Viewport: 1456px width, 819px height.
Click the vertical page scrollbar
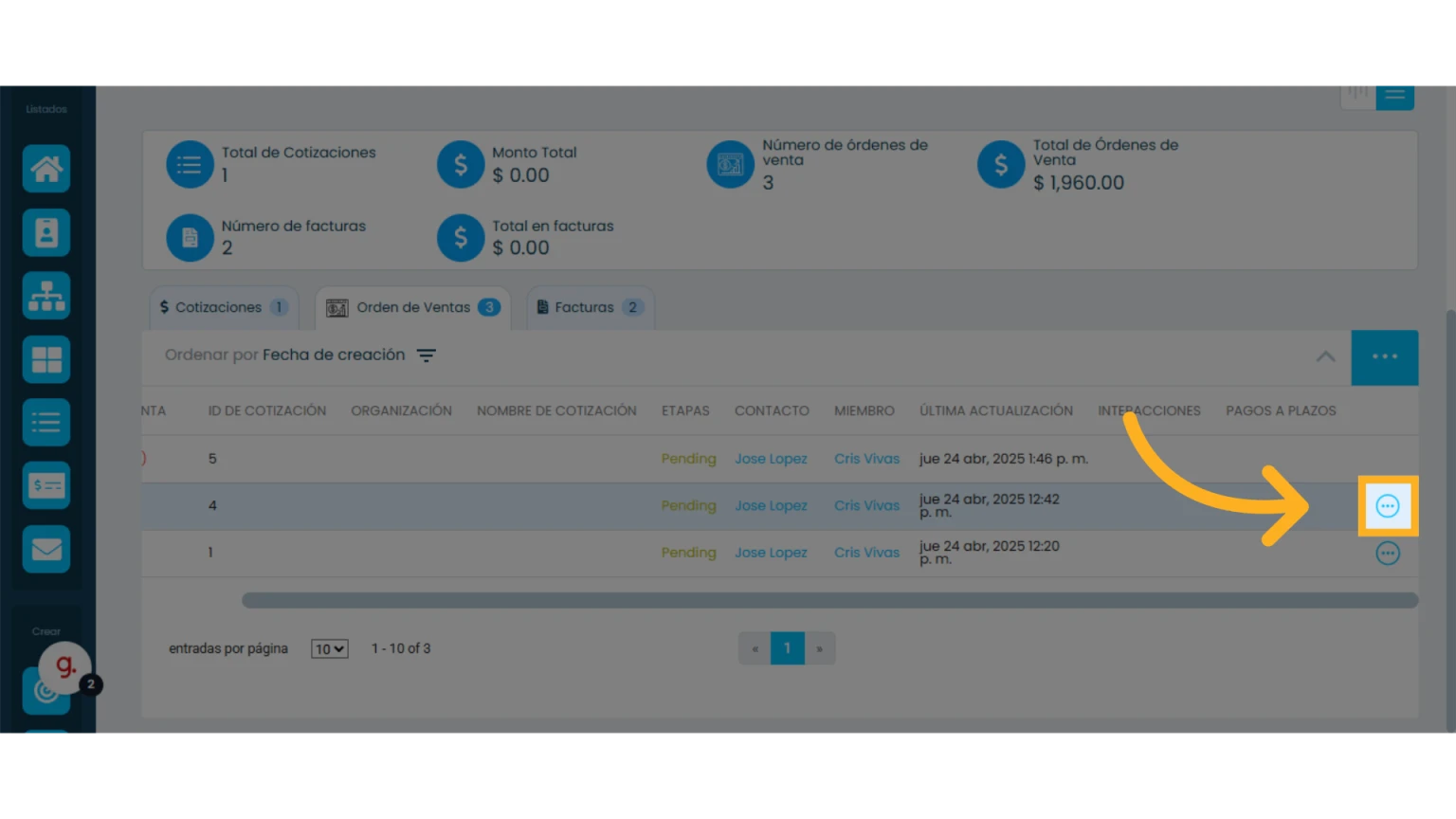(x=1450, y=519)
